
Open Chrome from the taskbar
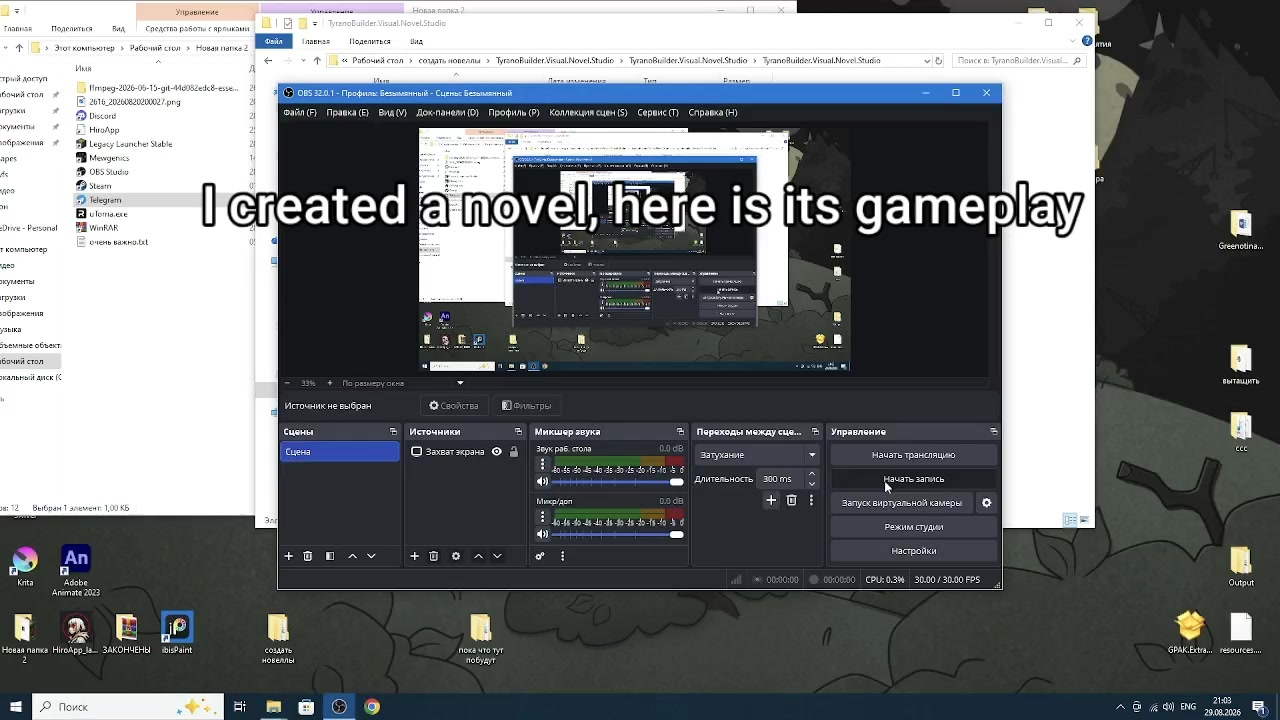(x=372, y=707)
